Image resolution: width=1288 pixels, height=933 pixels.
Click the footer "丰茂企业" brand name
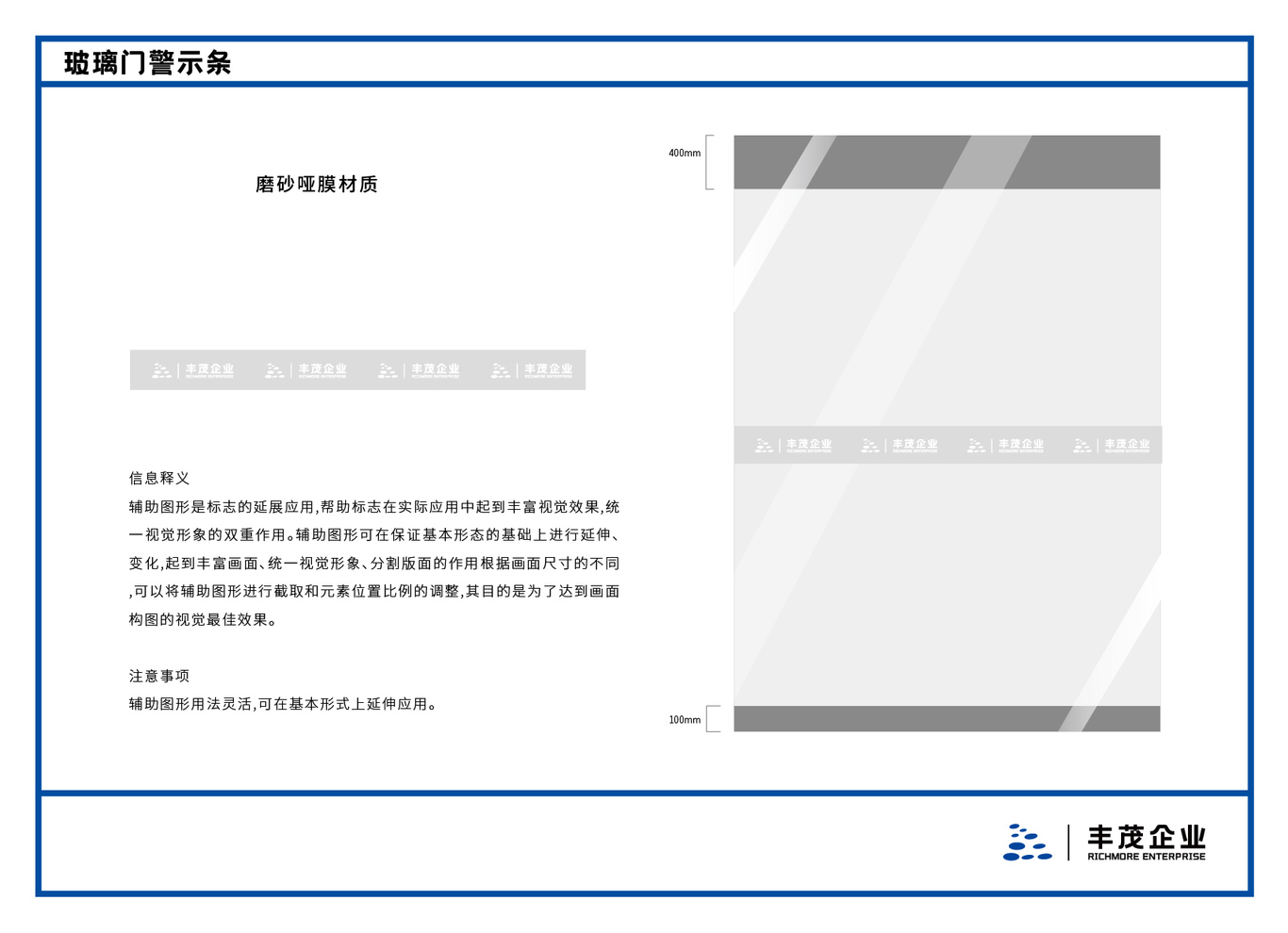(1147, 837)
